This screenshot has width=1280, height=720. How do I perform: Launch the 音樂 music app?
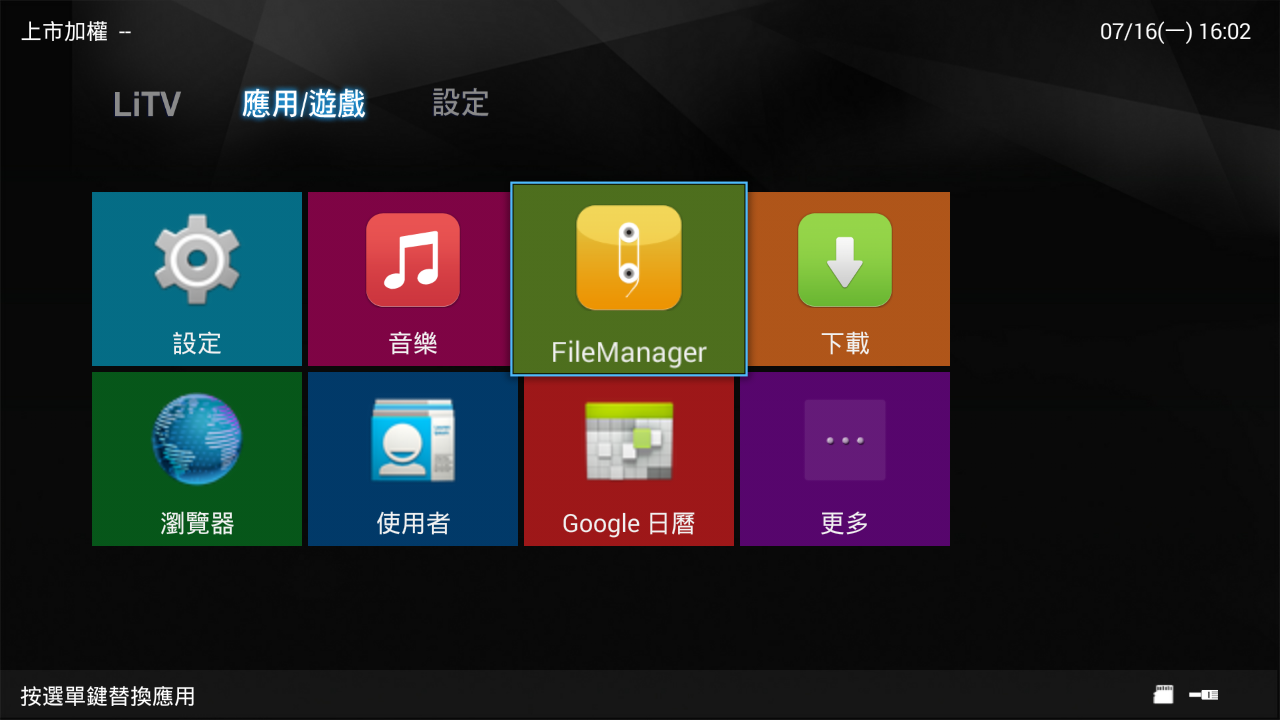pyautogui.click(x=412, y=280)
